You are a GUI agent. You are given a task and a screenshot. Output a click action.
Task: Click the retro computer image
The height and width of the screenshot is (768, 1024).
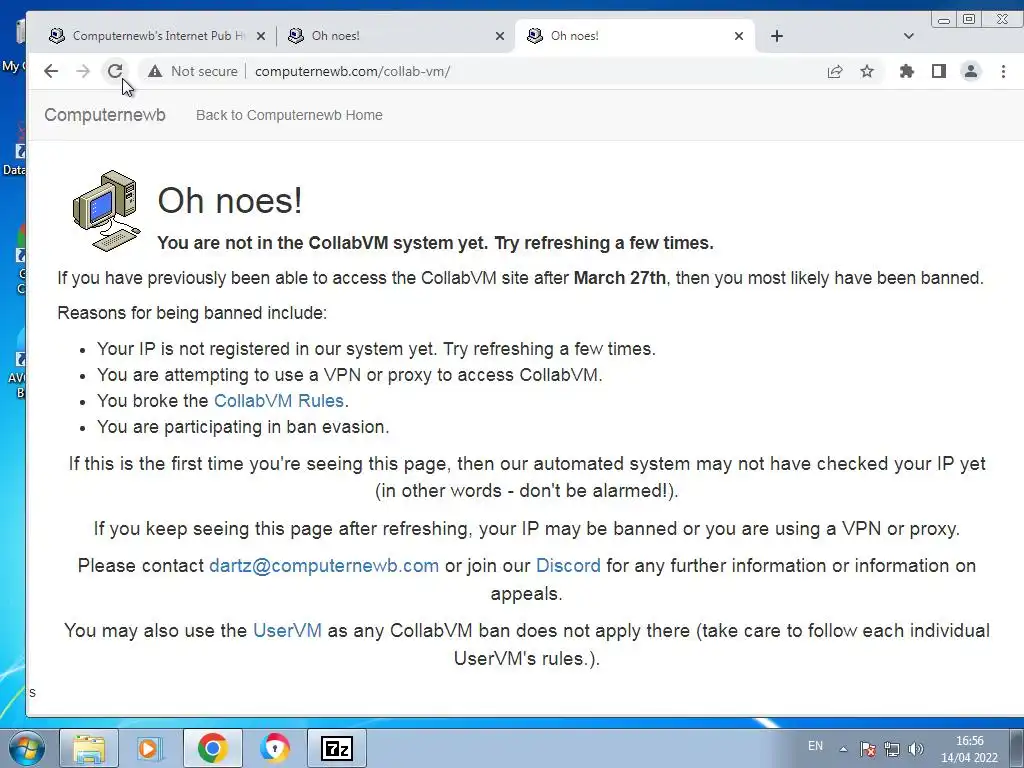pyautogui.click(x=106, y=210)
